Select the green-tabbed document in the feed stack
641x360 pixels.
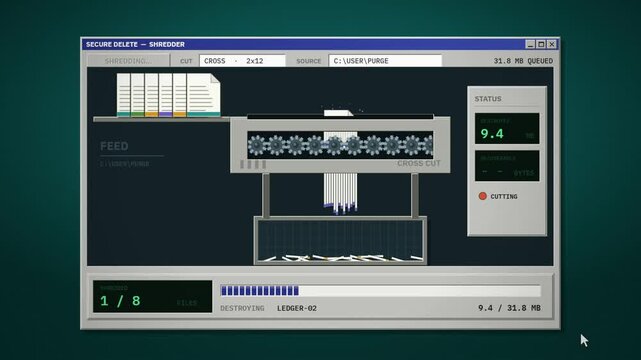(137, 95)
